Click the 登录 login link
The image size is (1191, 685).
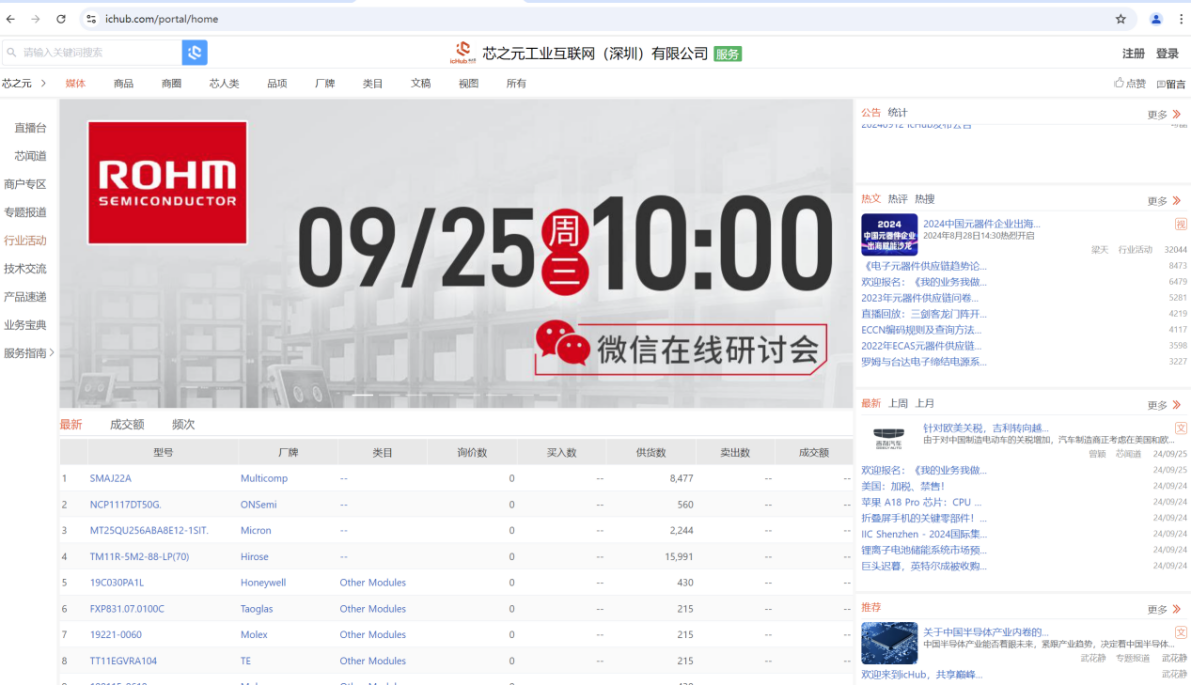click(1167, 54)
